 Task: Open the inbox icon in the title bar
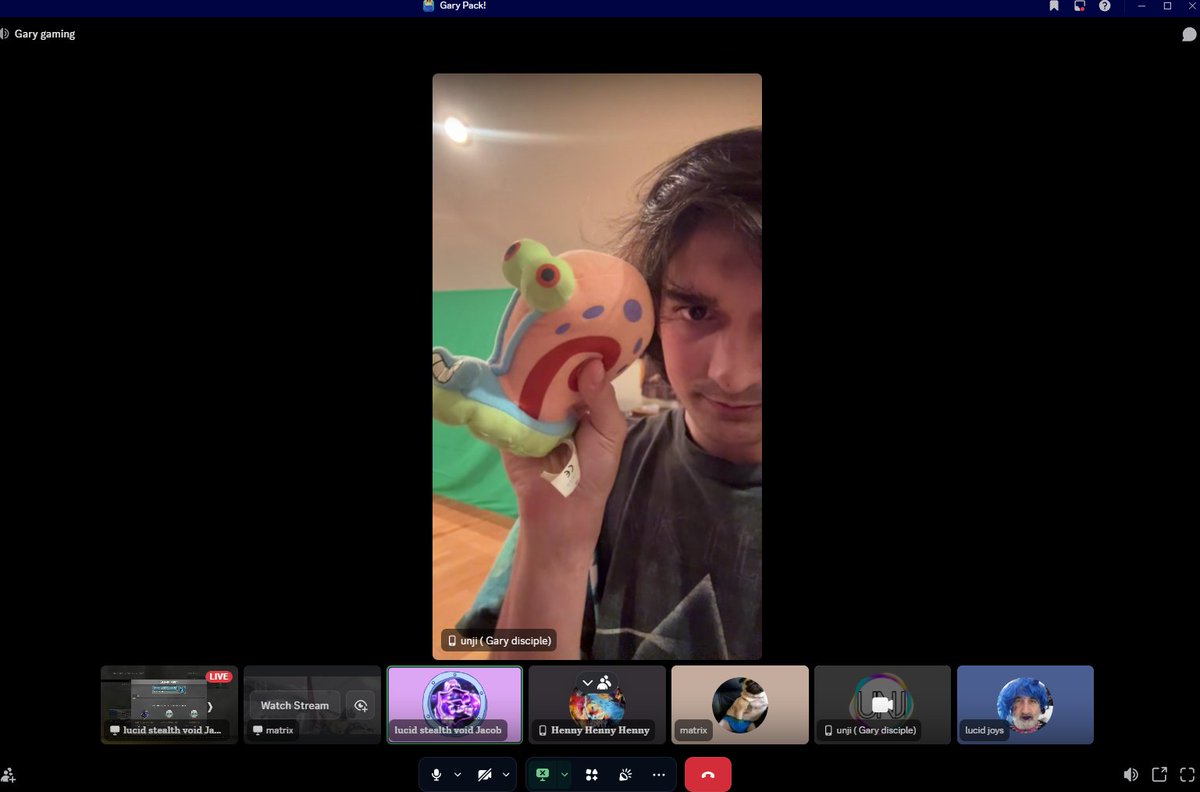point(1079,6)
